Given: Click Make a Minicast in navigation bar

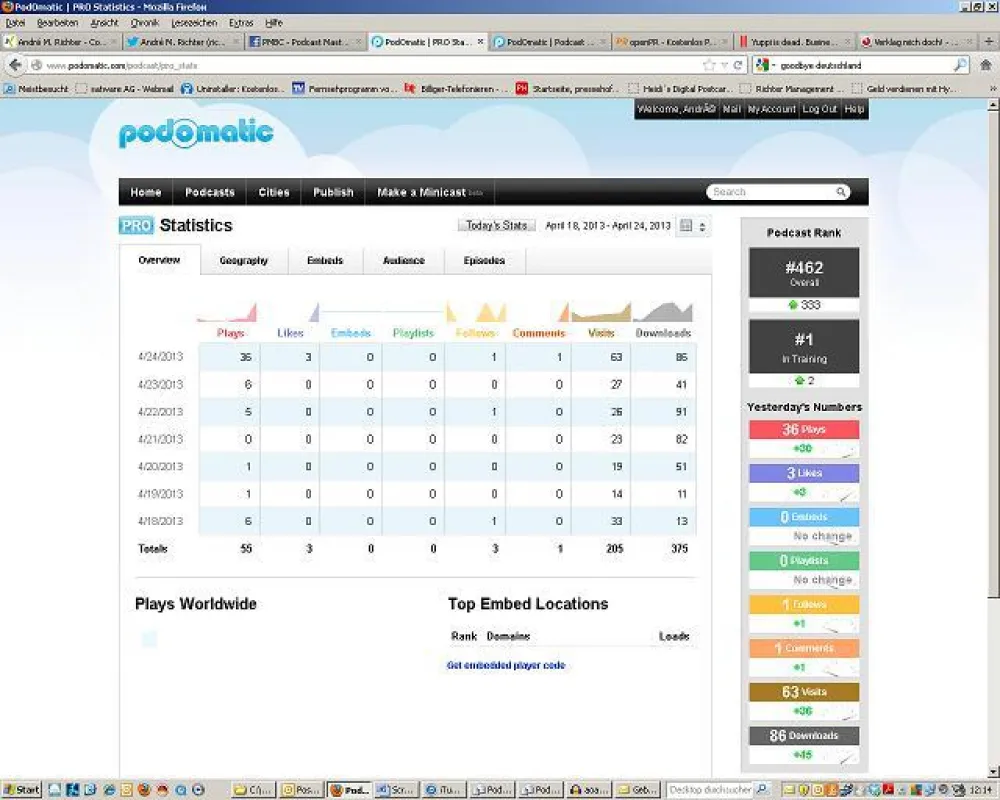Looking at the screenshot, I should pyautogui.click(x=429, y=192).
